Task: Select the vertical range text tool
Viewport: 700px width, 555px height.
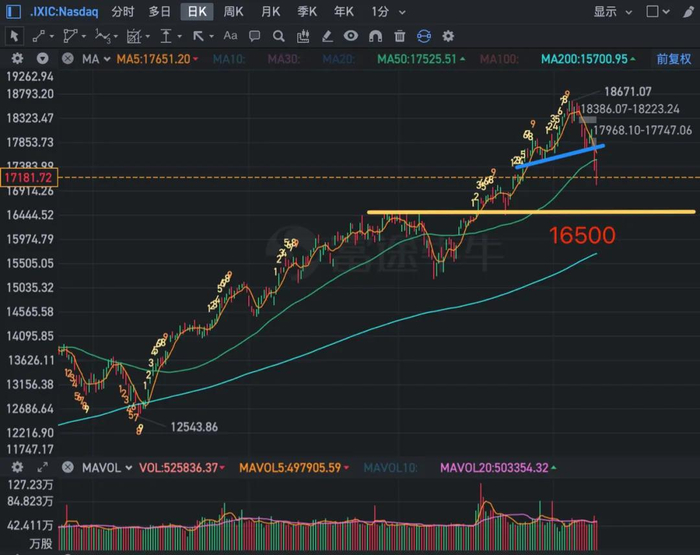Action: tap(166, 36)
